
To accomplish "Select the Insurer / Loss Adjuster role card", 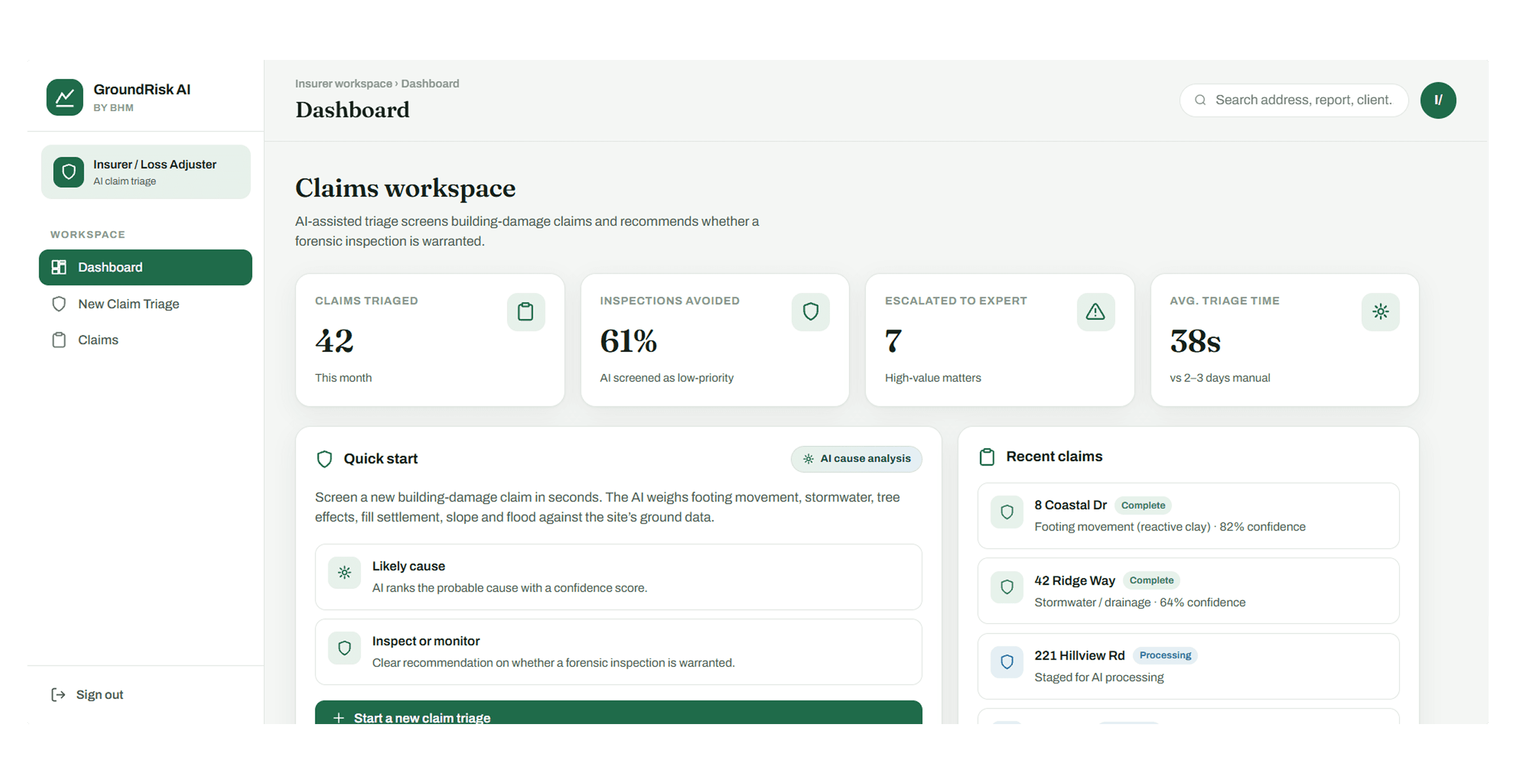I will coord(146,172).
